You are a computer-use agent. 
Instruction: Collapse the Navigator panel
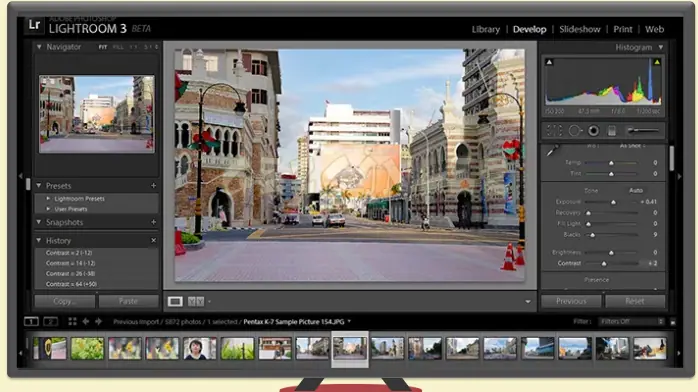[39, 47]
